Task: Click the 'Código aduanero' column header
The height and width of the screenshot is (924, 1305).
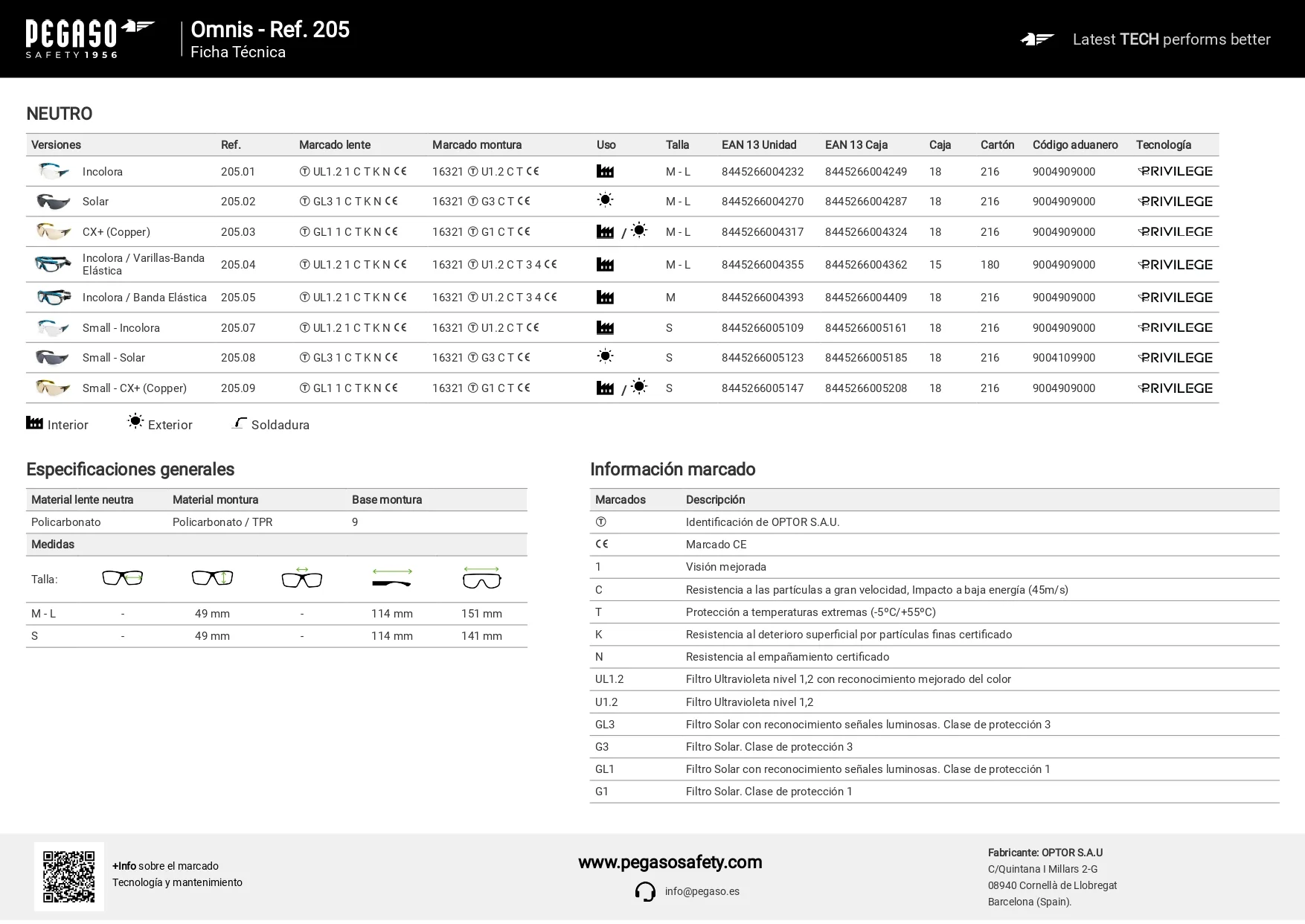Action: click(1075, 144)
